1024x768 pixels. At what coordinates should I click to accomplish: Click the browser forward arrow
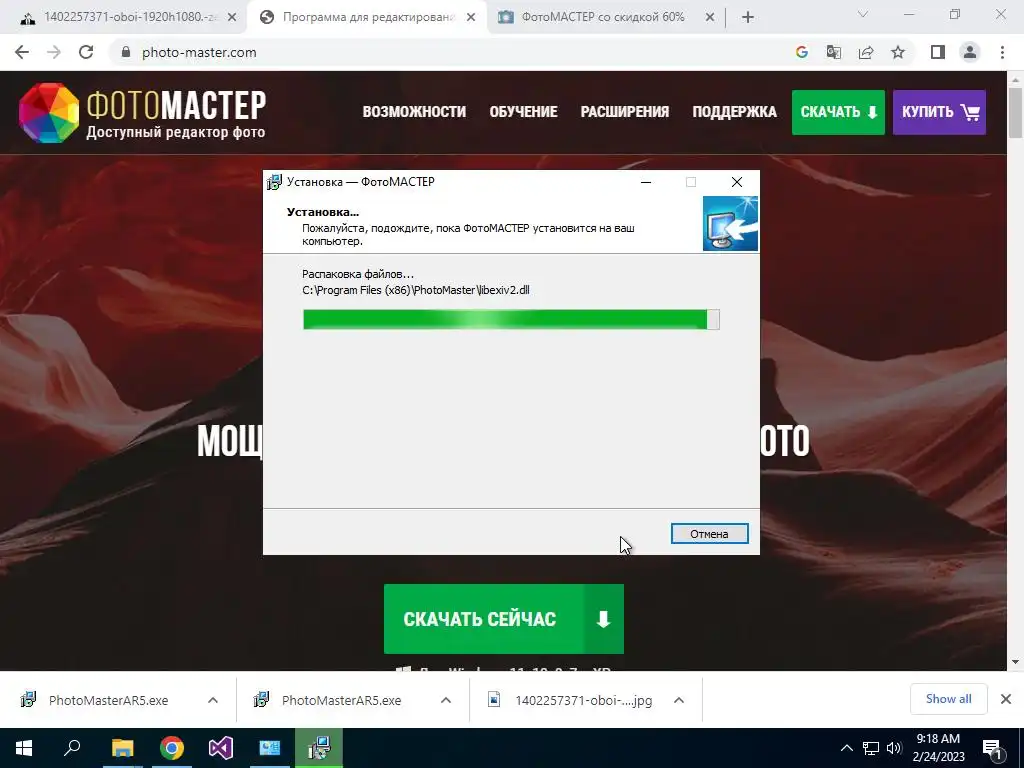(x=54, y=52)
